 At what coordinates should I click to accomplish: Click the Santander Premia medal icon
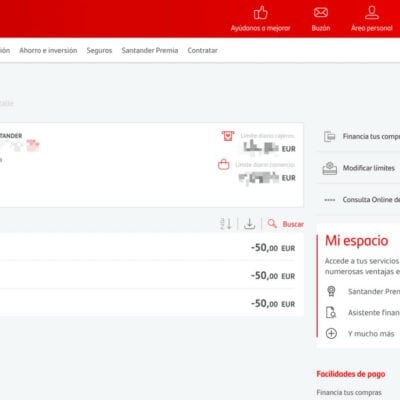coord(331,291)
